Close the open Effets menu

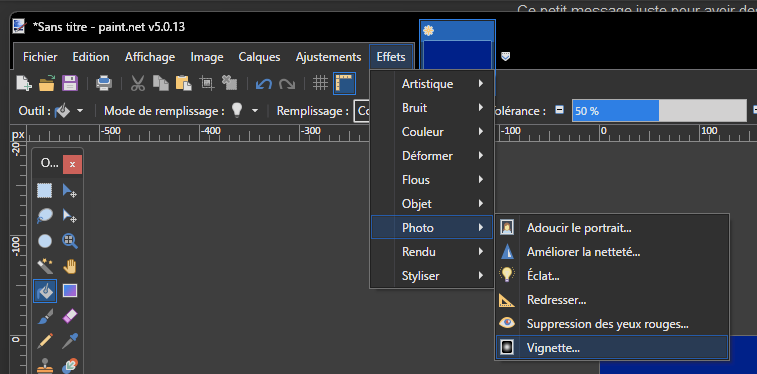(x=391, y=57)
